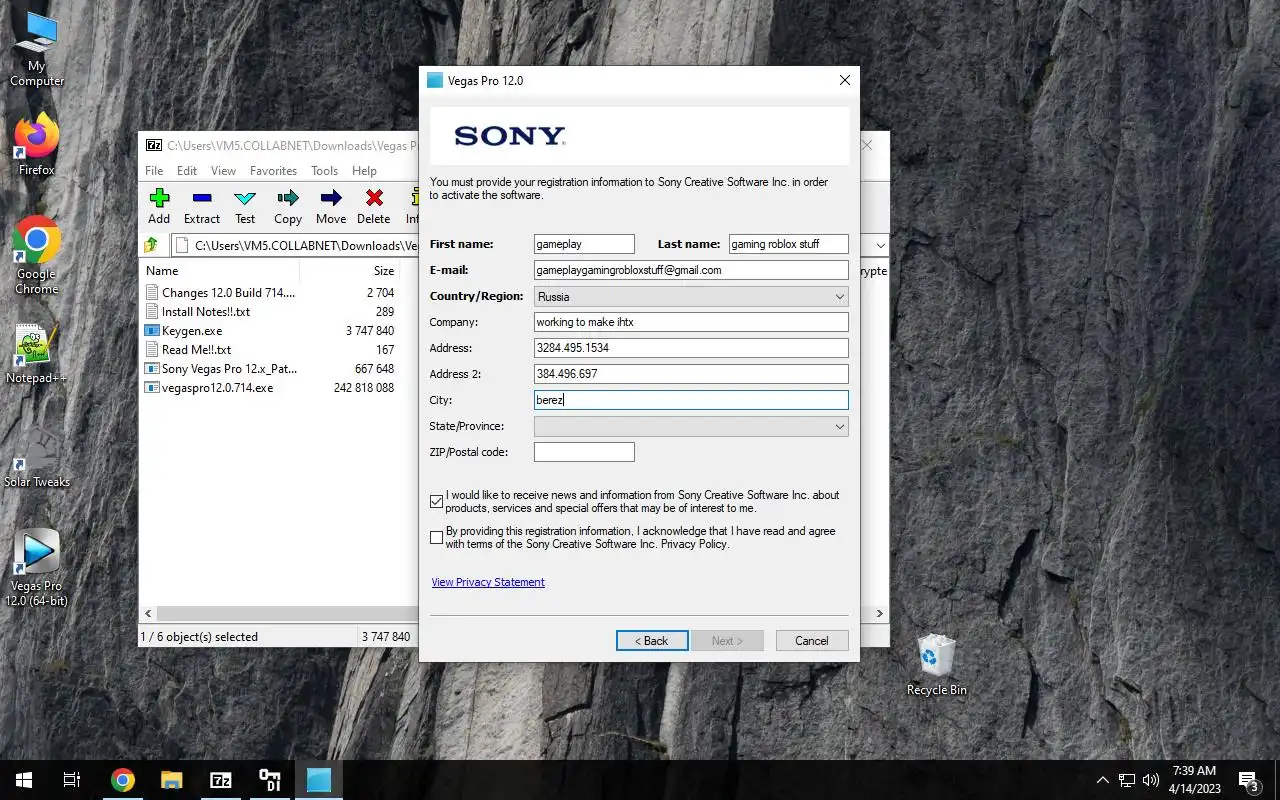Image resolution: width=1280 pixels, height=800 pixels.
Task: Click the ZIP/Postal code input field
Action: [x=584, y=452]
